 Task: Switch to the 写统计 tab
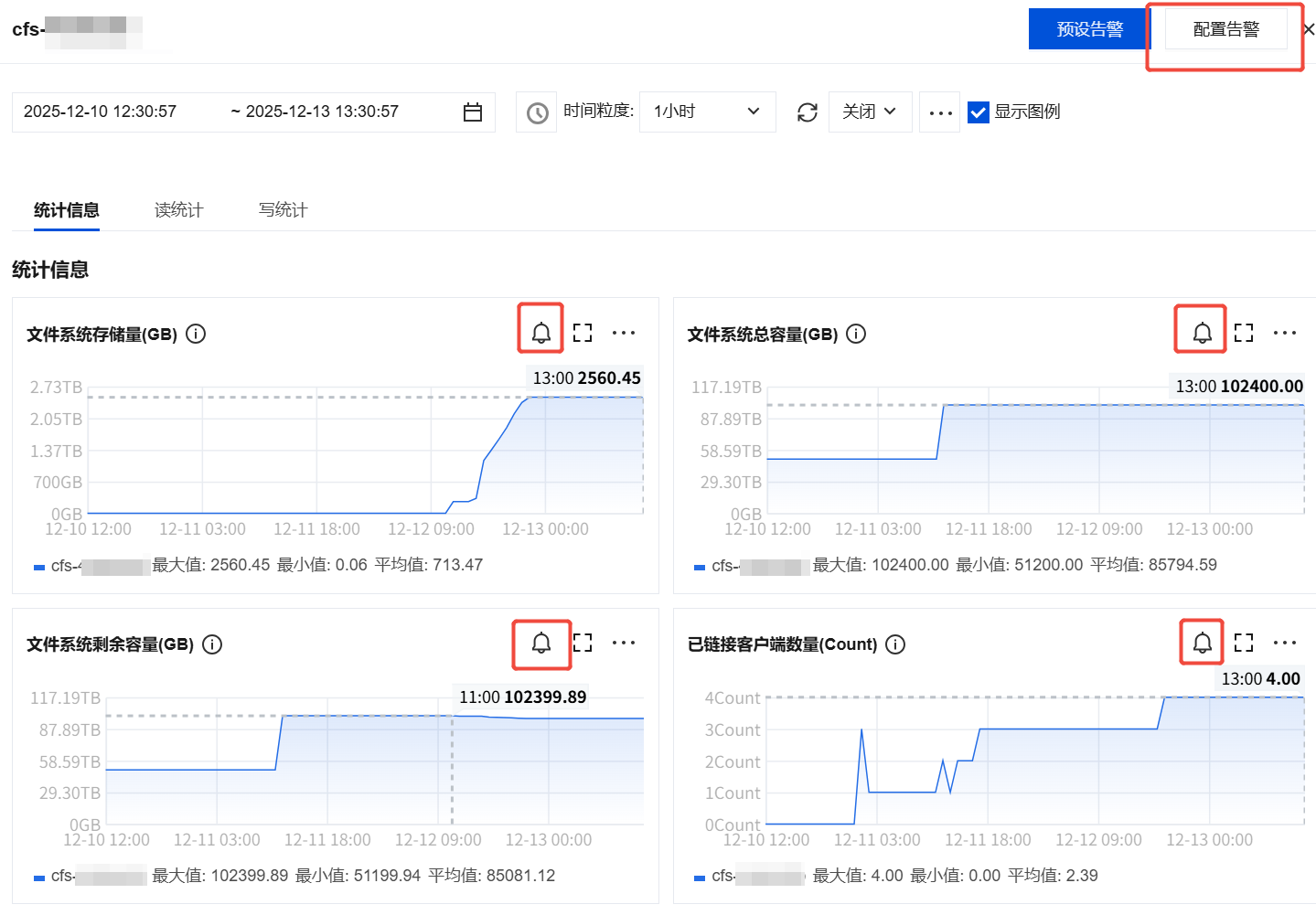[283, 210]
